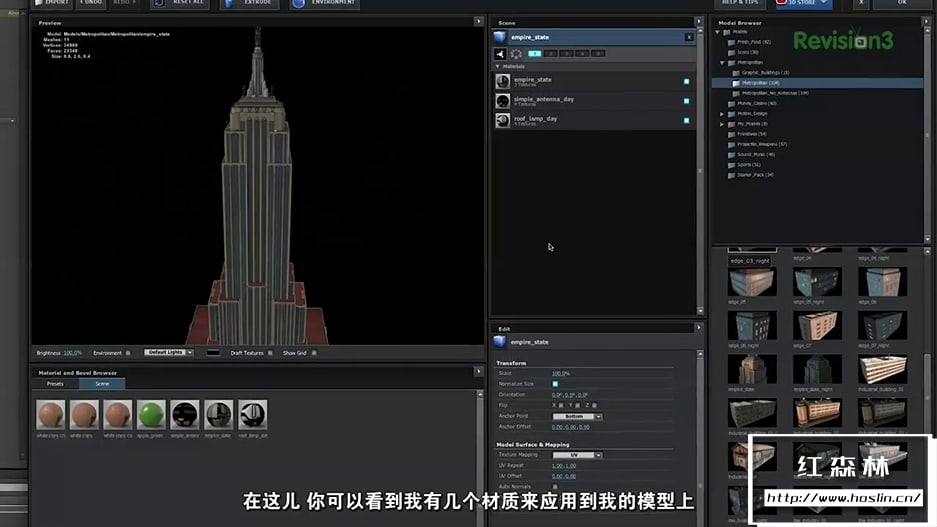Select the simple_antenna material sphere in browser
The image size is (937, 527).
[185, 415]
